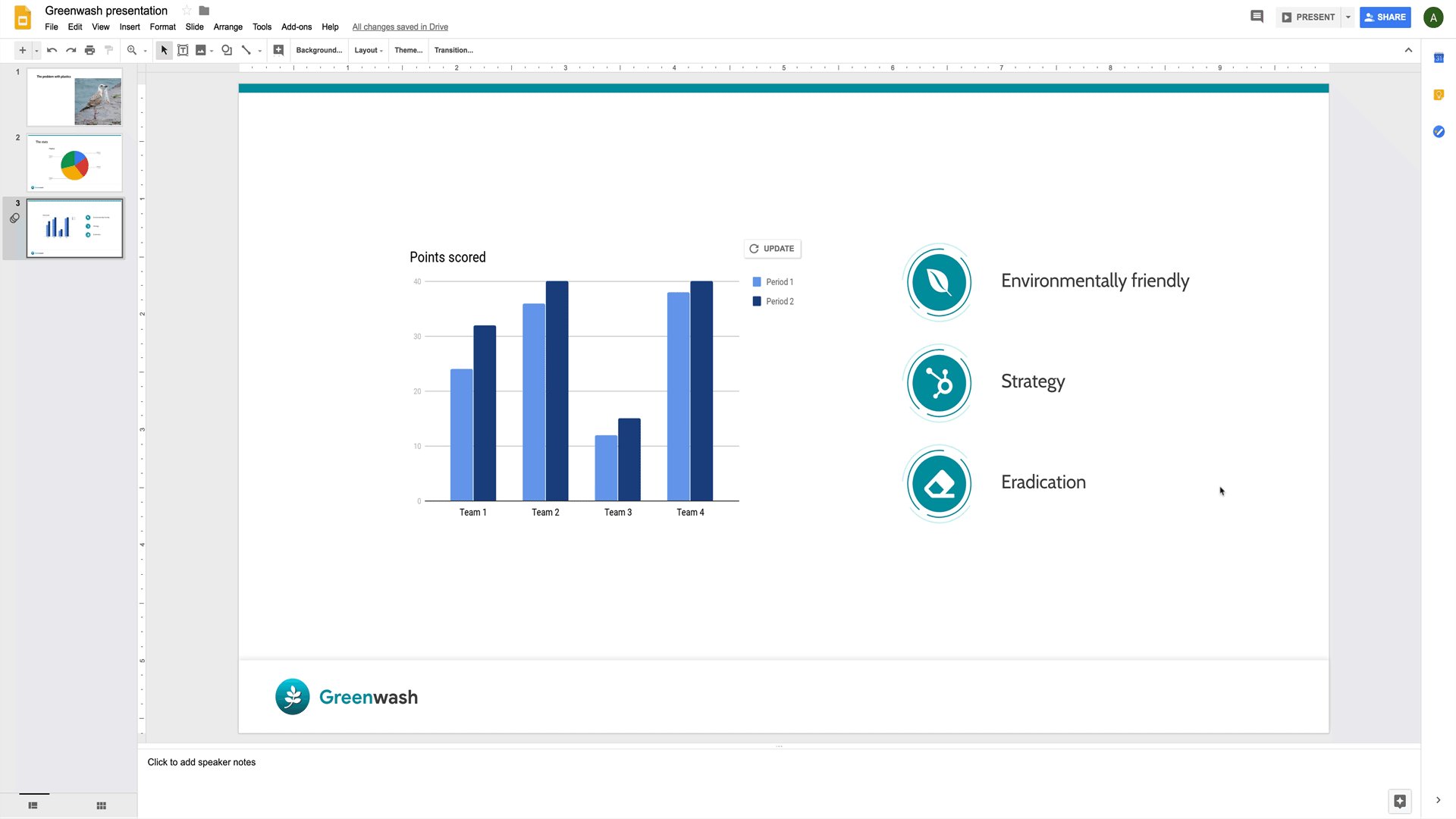
Task: Open the Slide menu in menu bar
Action: [194, 27]
